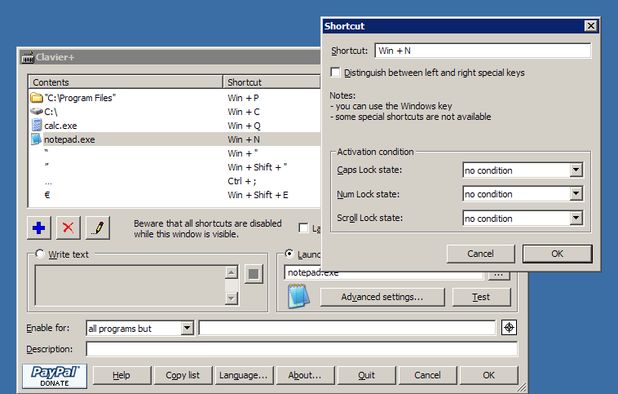Click the Test button
Image resolution: width=618 pixels, height=394 pixels.
point(481,297)
